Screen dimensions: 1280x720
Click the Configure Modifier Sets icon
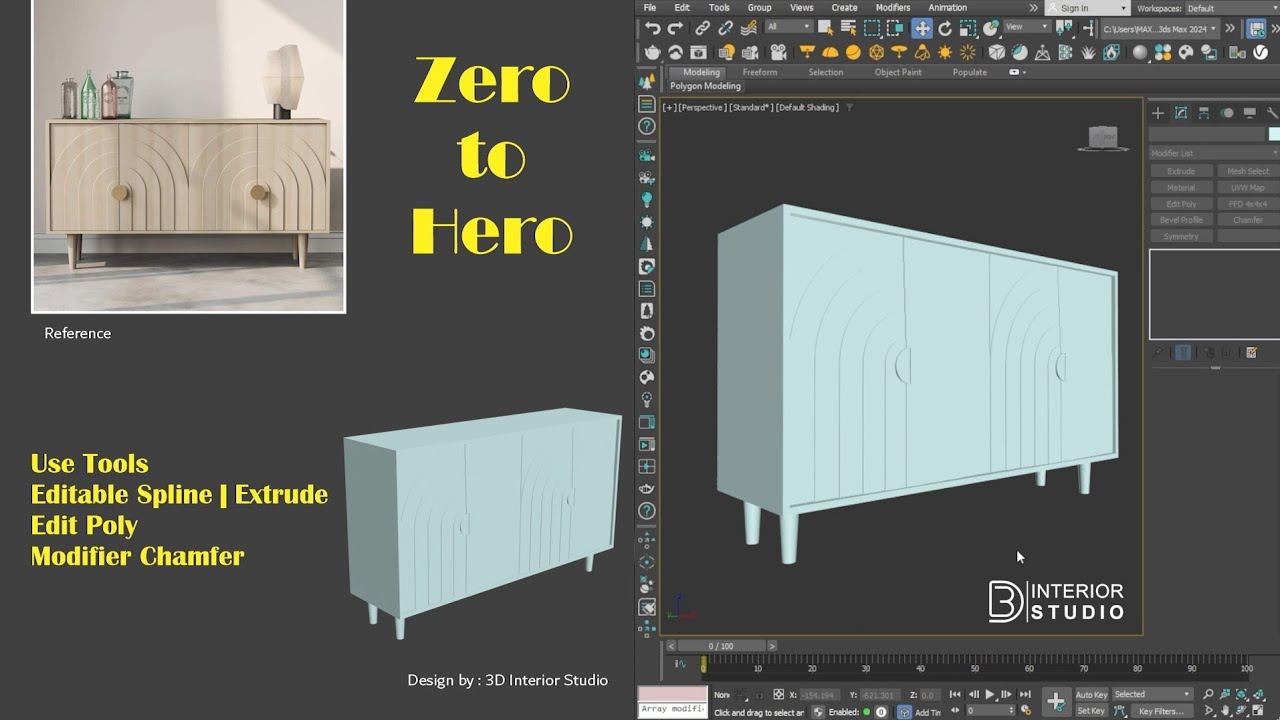pyautogui.click(x=1251, y=352)
